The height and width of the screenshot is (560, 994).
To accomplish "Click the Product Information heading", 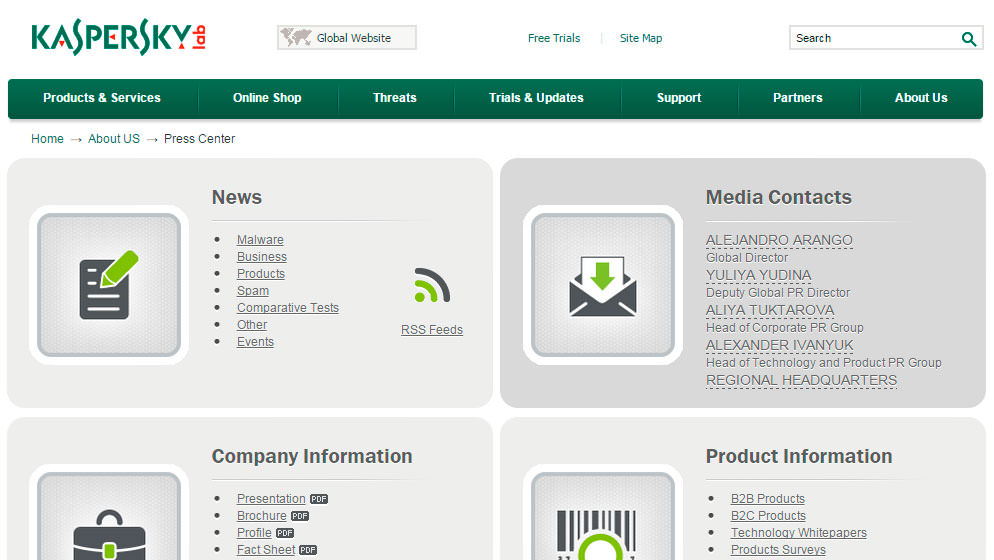I will (x=799, y=457).
